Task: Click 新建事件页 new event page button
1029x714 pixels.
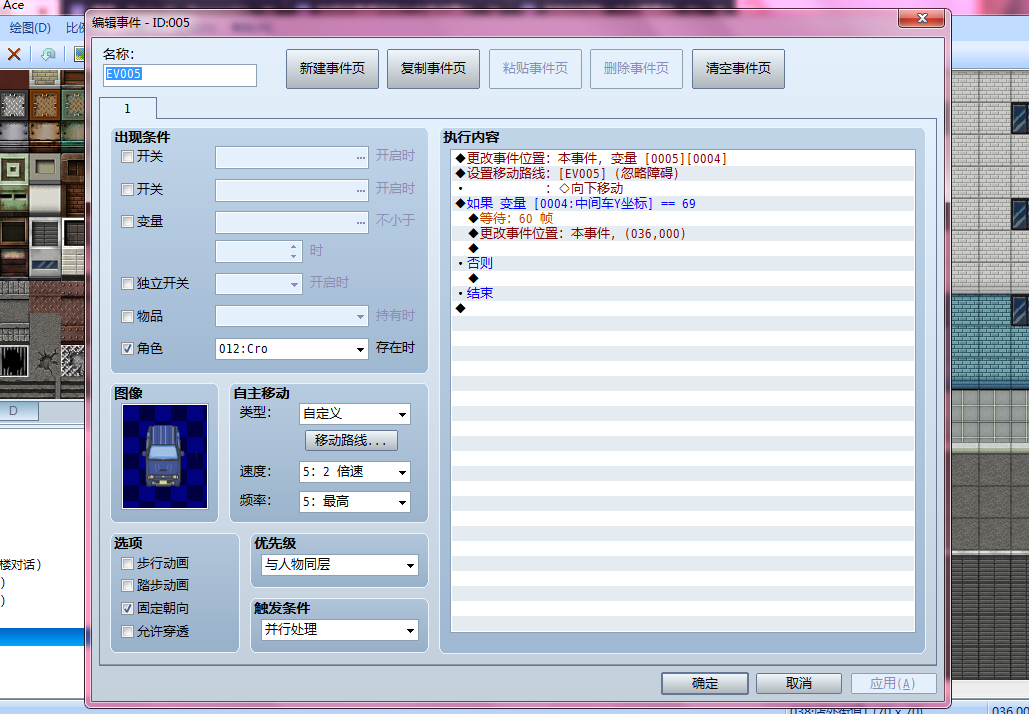Action: click(332, 68)
